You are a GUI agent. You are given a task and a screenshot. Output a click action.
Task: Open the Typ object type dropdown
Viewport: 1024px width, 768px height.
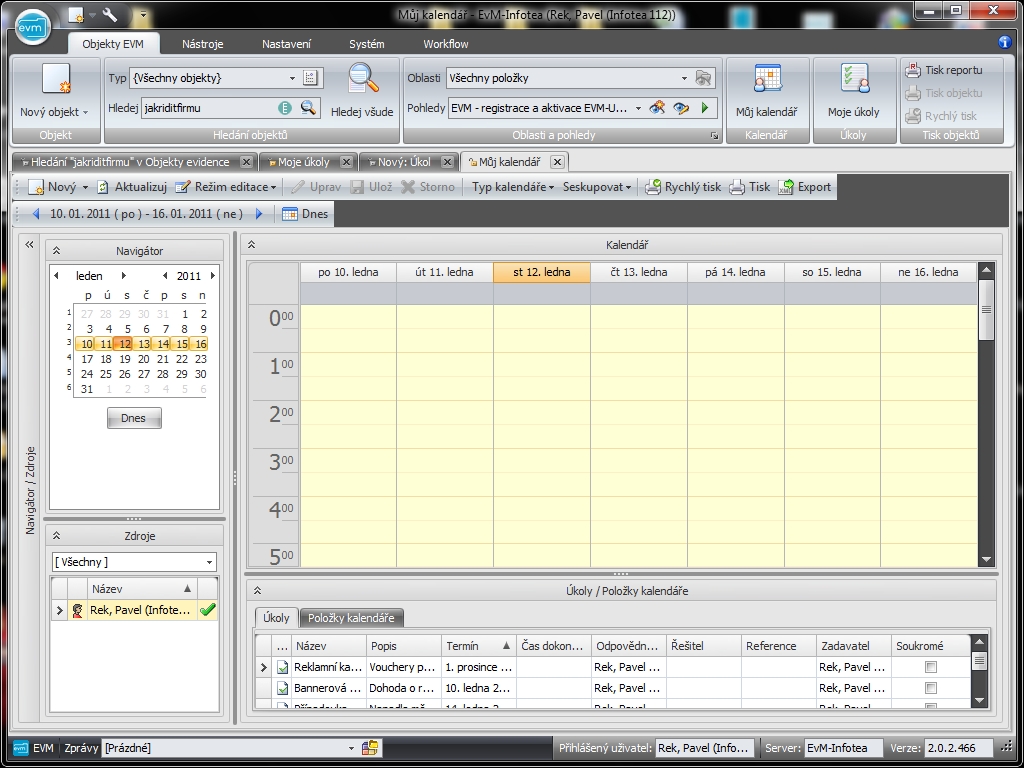(x=292, y=78)
